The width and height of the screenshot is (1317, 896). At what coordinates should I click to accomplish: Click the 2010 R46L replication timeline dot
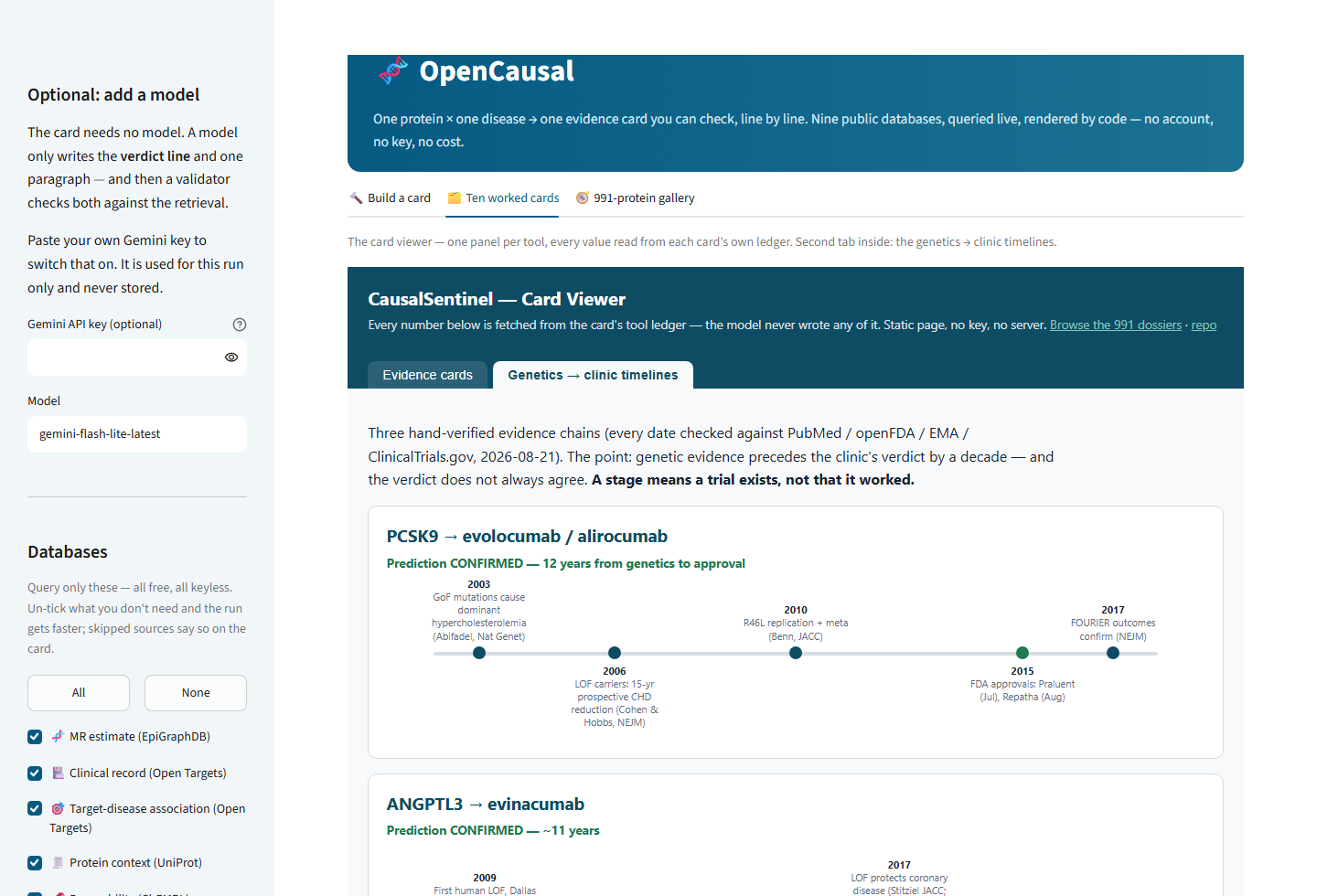pyautogui.click(x=796, y=653)
